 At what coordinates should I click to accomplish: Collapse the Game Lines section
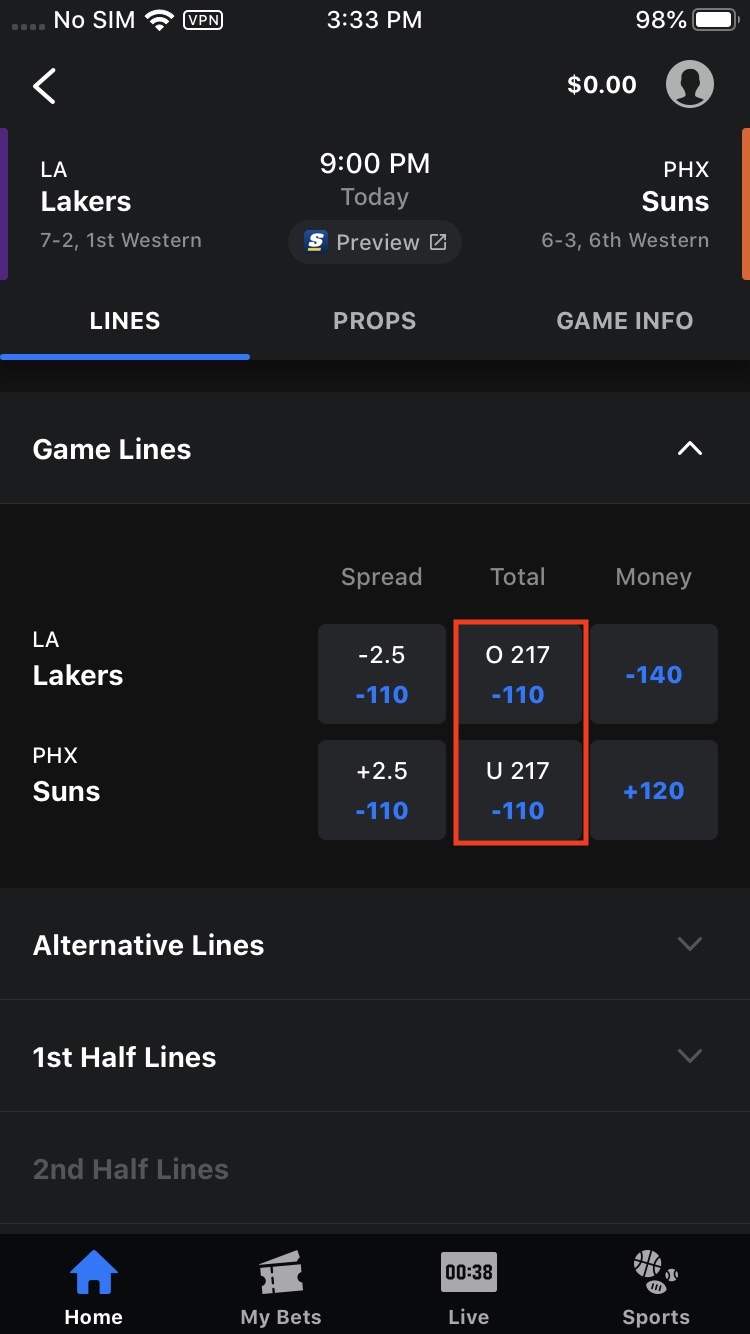pyautogui.click(x=689, y=449)
